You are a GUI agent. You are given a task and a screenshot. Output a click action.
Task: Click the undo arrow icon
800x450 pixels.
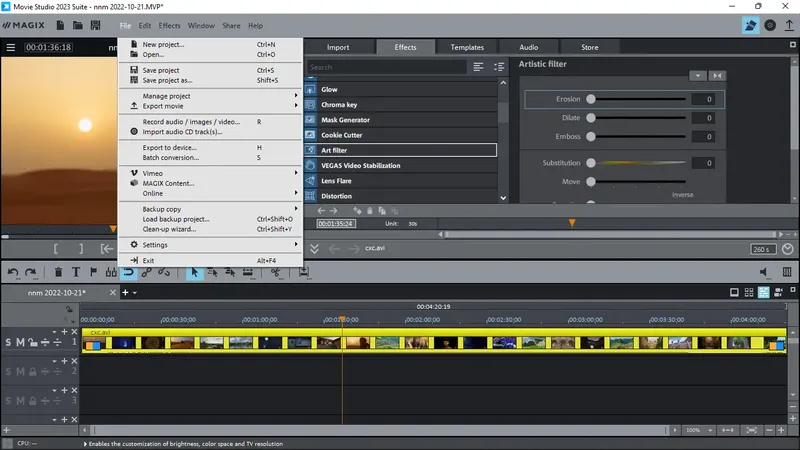click(x=13, y=272)
